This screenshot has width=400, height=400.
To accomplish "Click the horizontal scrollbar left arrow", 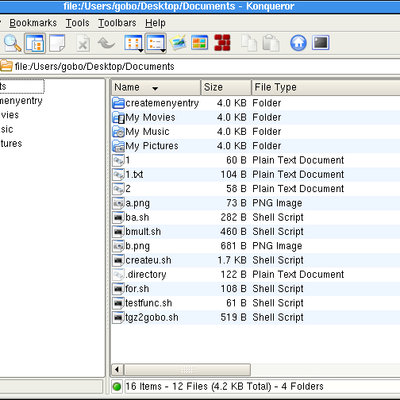I will (117, 369).
